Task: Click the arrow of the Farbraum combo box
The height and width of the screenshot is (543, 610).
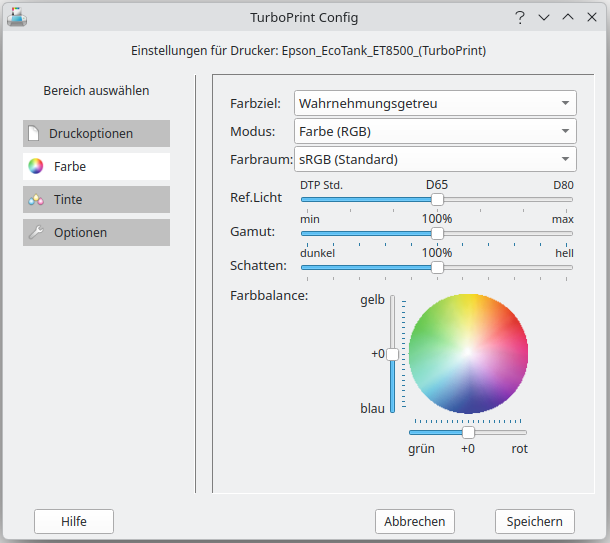Action: [x=566, y=159]
